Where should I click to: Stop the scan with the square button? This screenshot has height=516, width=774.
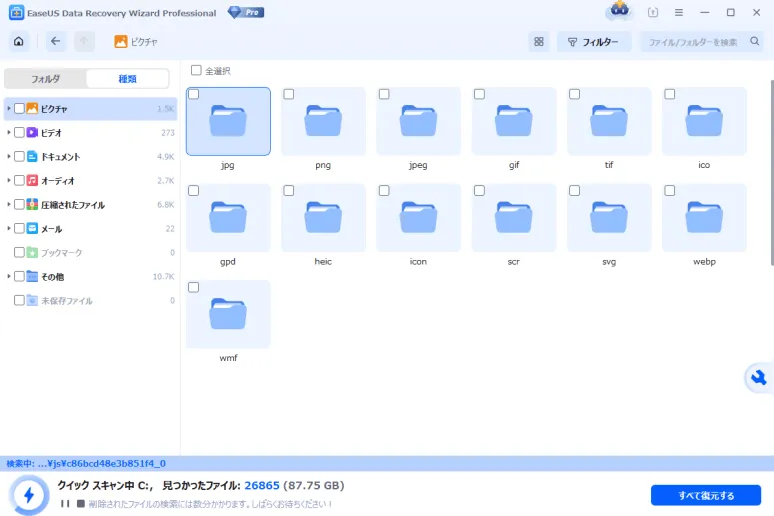point(80,503)
